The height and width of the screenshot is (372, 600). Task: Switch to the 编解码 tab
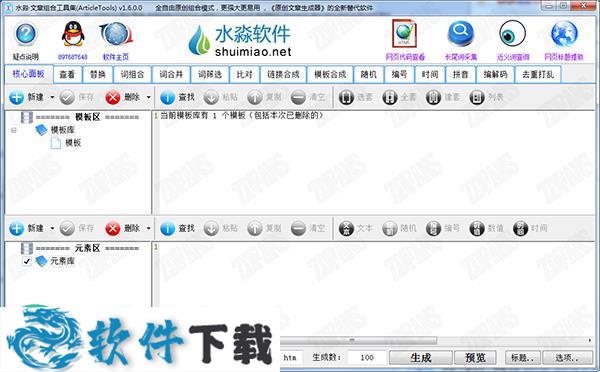[x=495, y=74]
